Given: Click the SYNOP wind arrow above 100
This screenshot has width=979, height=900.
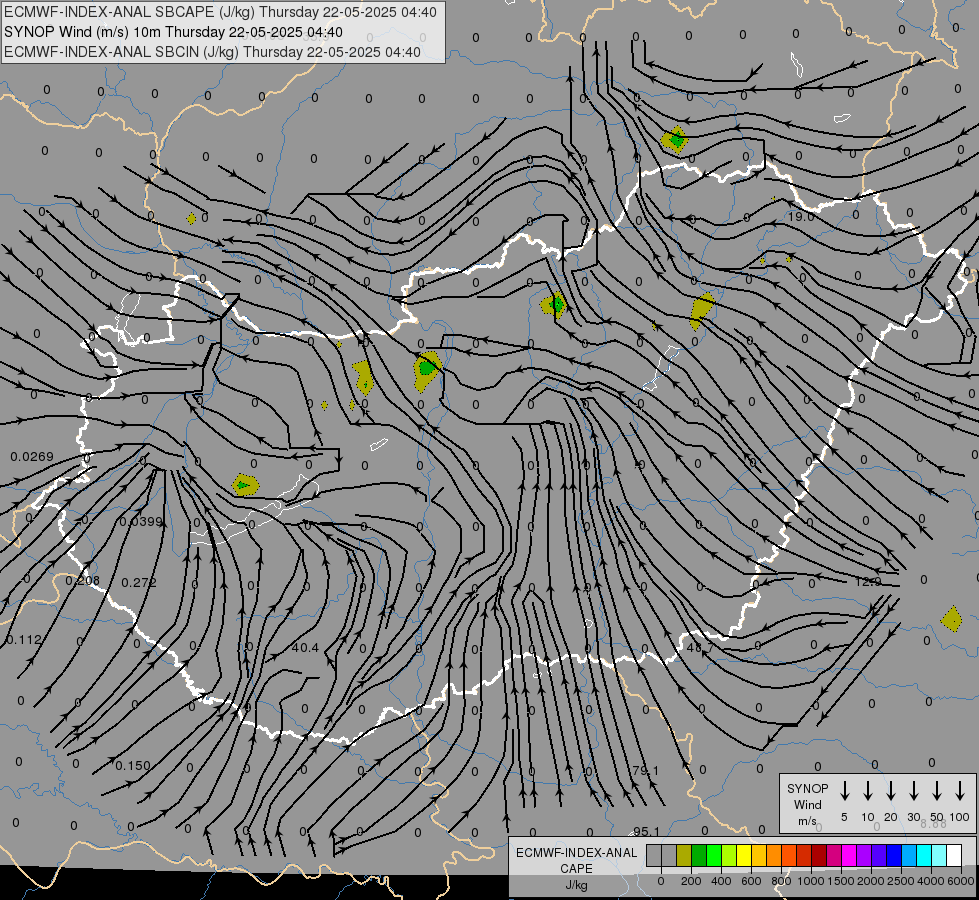Looking at the screenshot, I should click(960, 791).
